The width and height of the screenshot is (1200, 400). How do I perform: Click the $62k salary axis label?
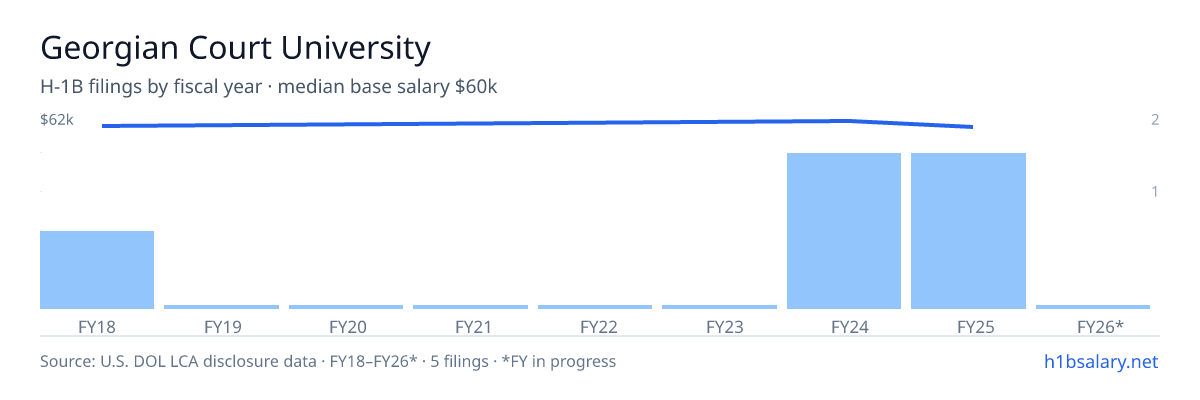57,120
